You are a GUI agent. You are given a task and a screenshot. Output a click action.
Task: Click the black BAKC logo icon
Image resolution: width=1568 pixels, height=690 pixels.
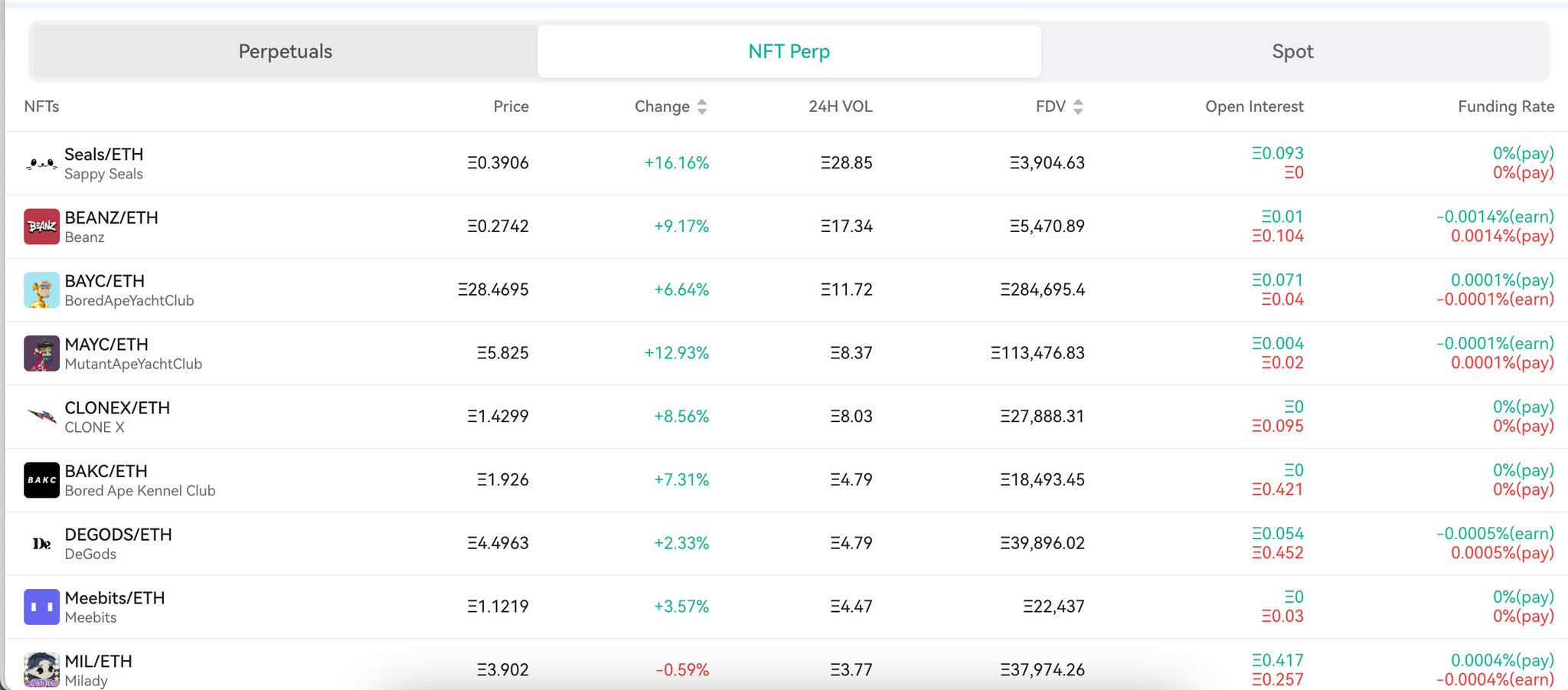(x=41, y=480)
